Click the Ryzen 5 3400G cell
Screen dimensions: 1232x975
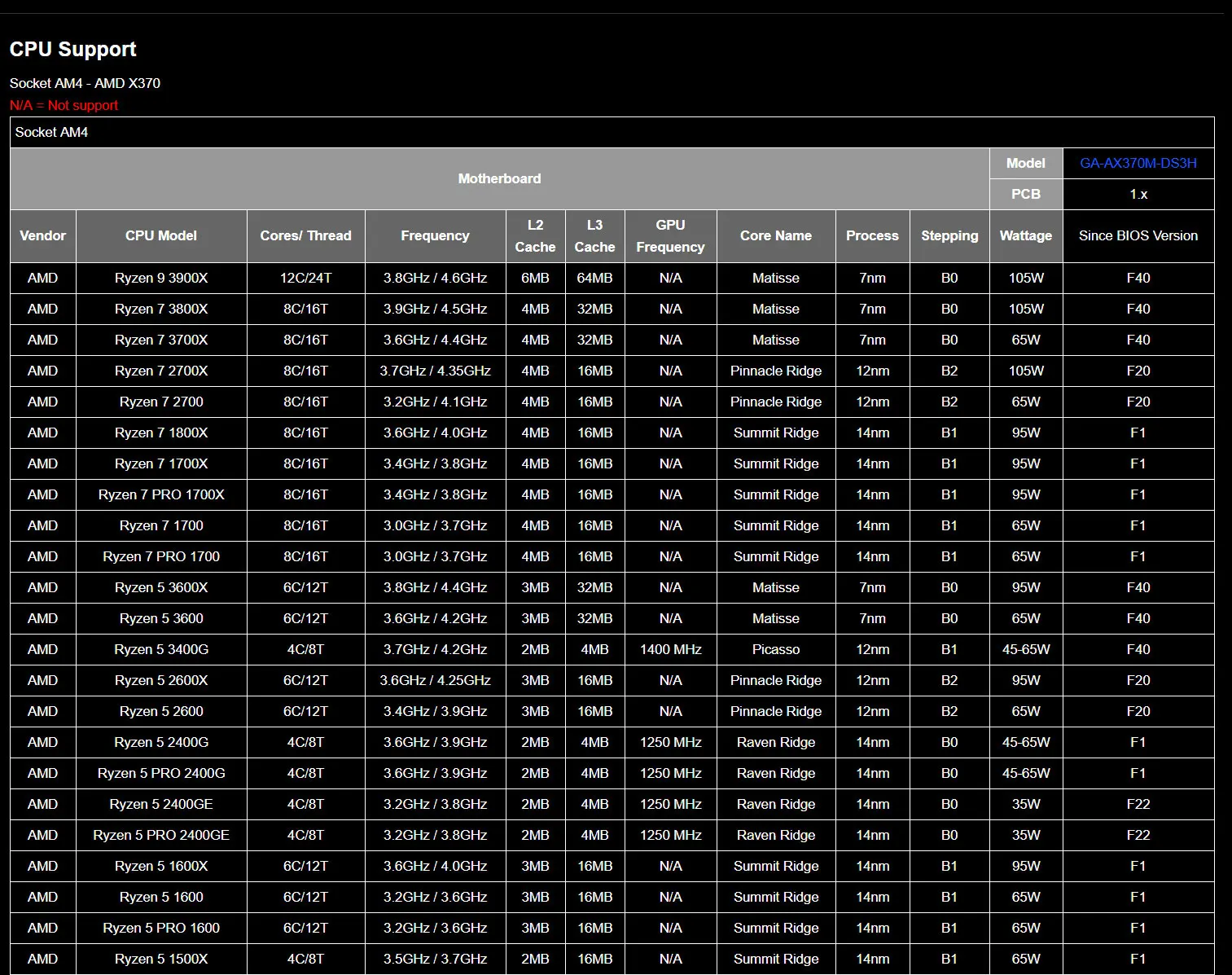(x=161, y=649)
